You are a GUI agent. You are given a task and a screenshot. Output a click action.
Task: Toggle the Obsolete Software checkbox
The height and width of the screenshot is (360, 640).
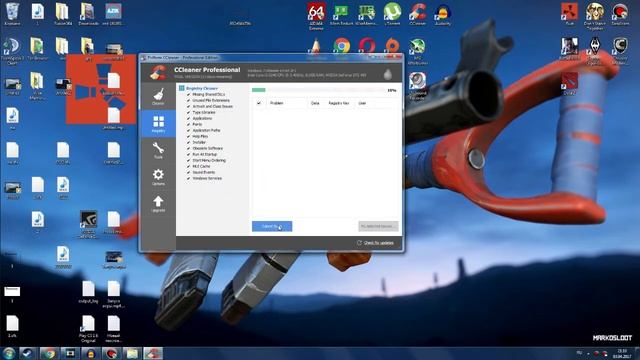pos(189,148)
